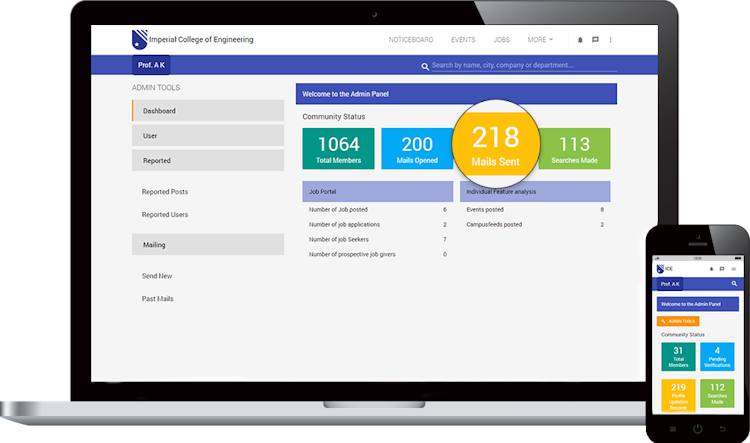Screen dimensions: 750x443
Task: Tap the search magnifier on the phone
Action: 734,284
